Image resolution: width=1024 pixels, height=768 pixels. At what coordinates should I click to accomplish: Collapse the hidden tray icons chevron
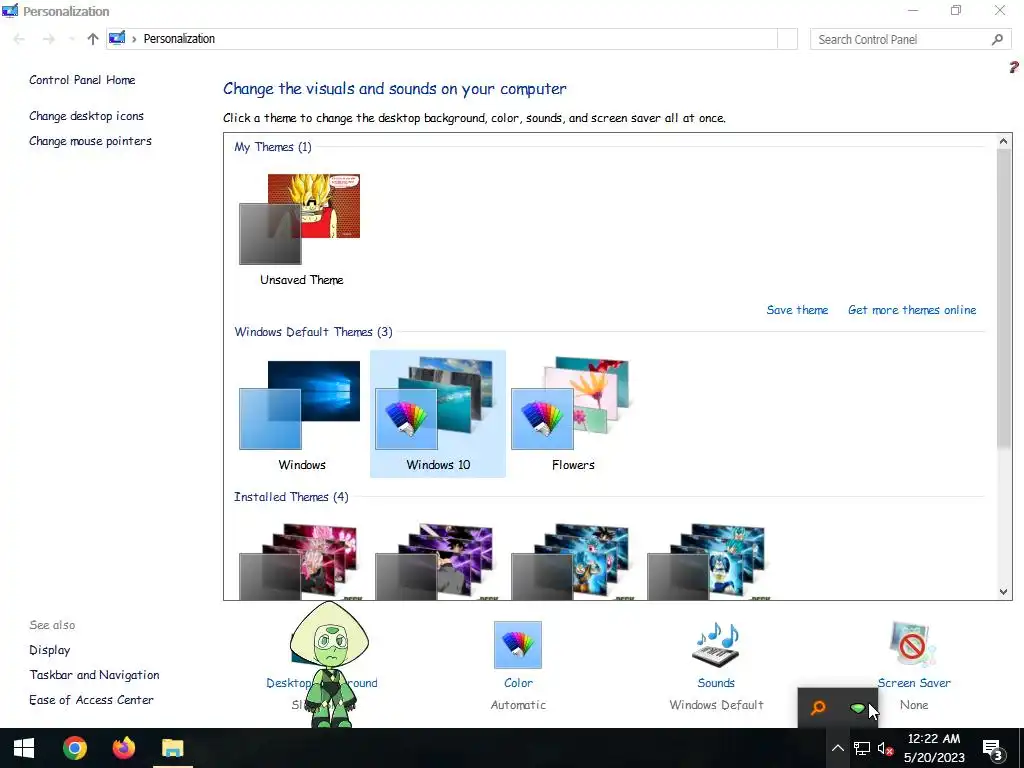click(x=837, y=748)
